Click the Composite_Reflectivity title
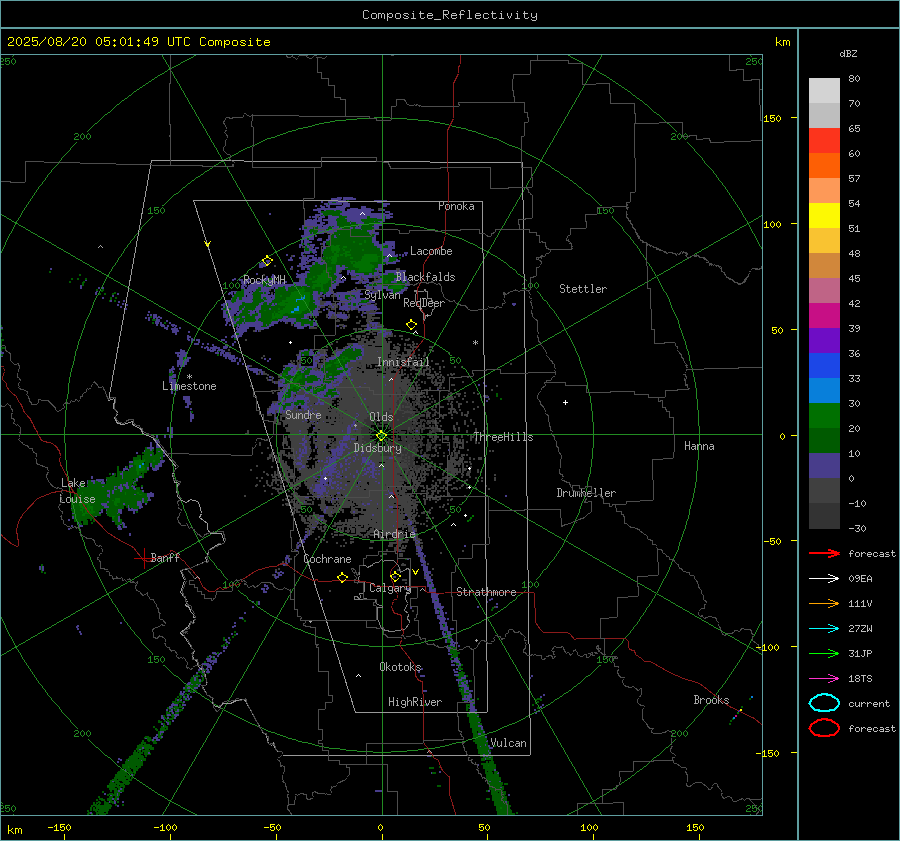This screenshot has width=900, height=841. [449, 15]
